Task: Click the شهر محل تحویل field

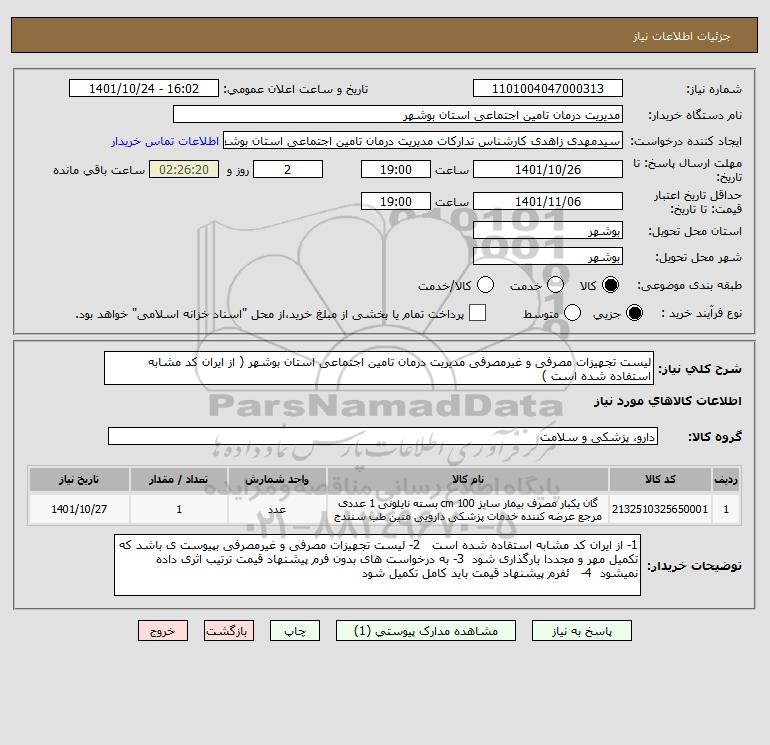Action: coord(548,256)
